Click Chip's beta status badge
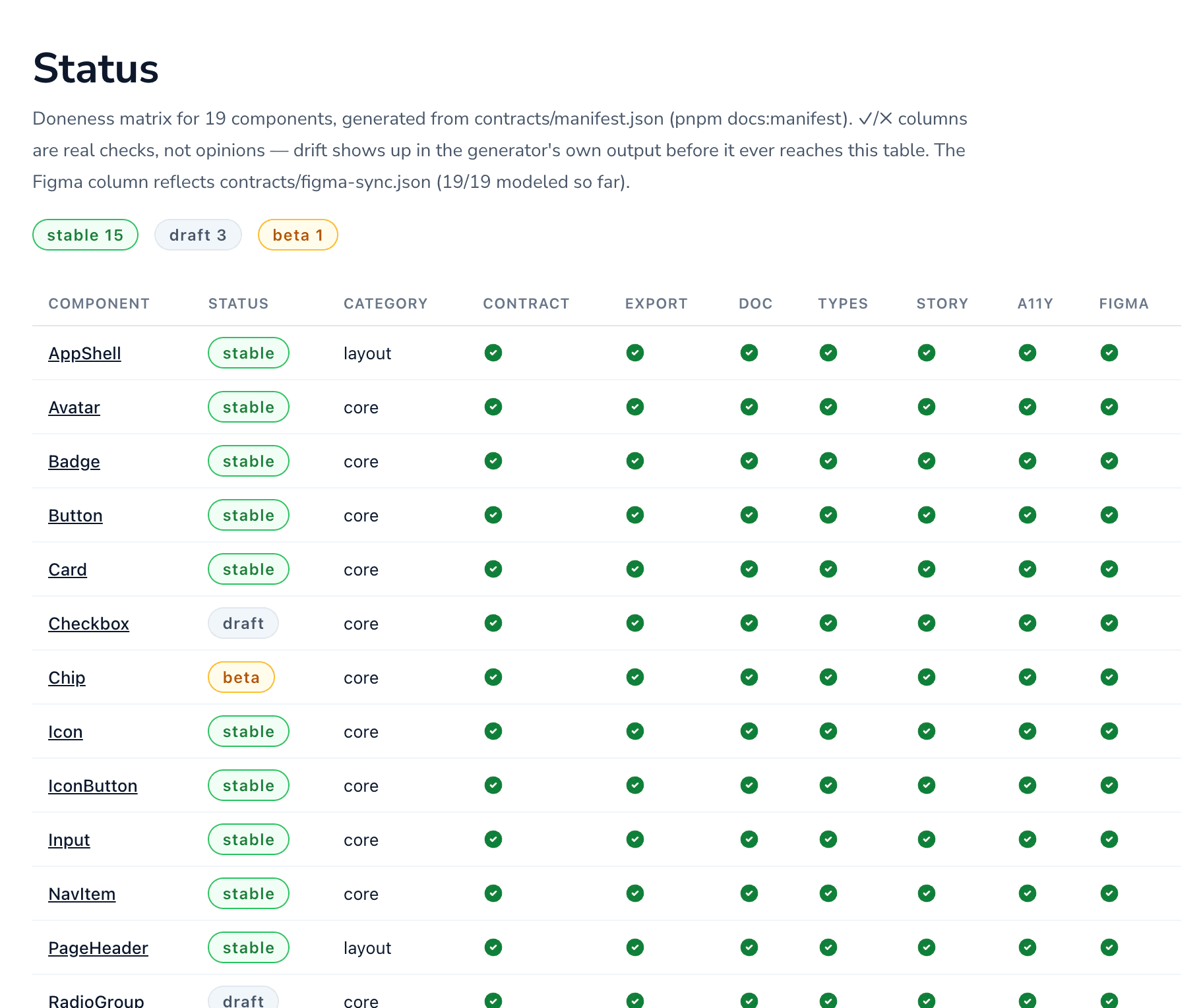Image resolution: width=1203 pixels, height=1008 pixels. point(241,677)
